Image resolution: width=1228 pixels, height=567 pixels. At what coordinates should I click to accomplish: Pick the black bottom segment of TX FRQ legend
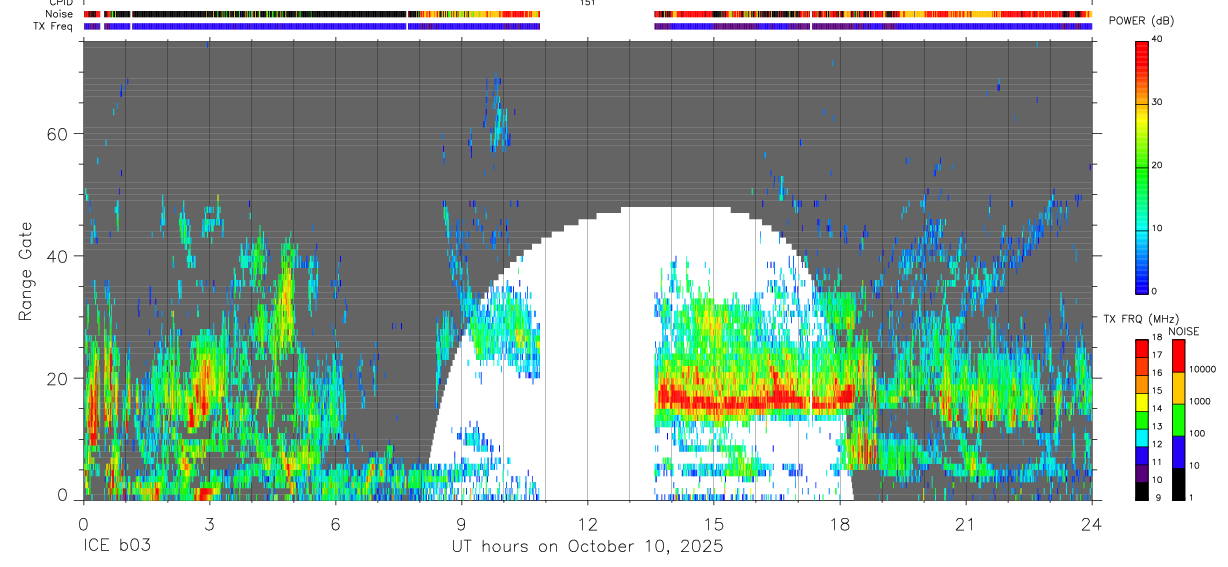pyautogui.click(x=1141, y=491)
